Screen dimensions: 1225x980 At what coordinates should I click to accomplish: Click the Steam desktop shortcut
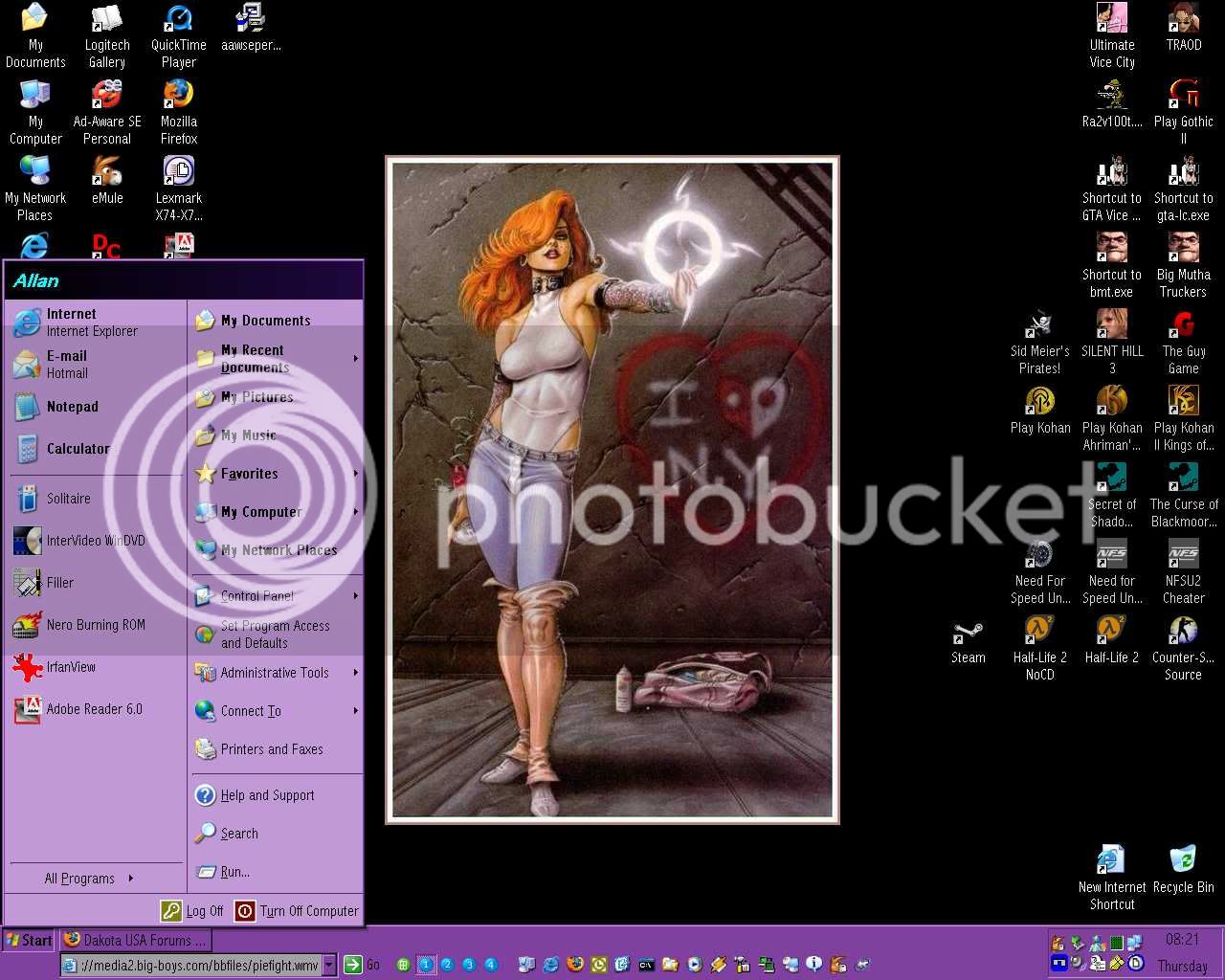click(x=969, y=640)
